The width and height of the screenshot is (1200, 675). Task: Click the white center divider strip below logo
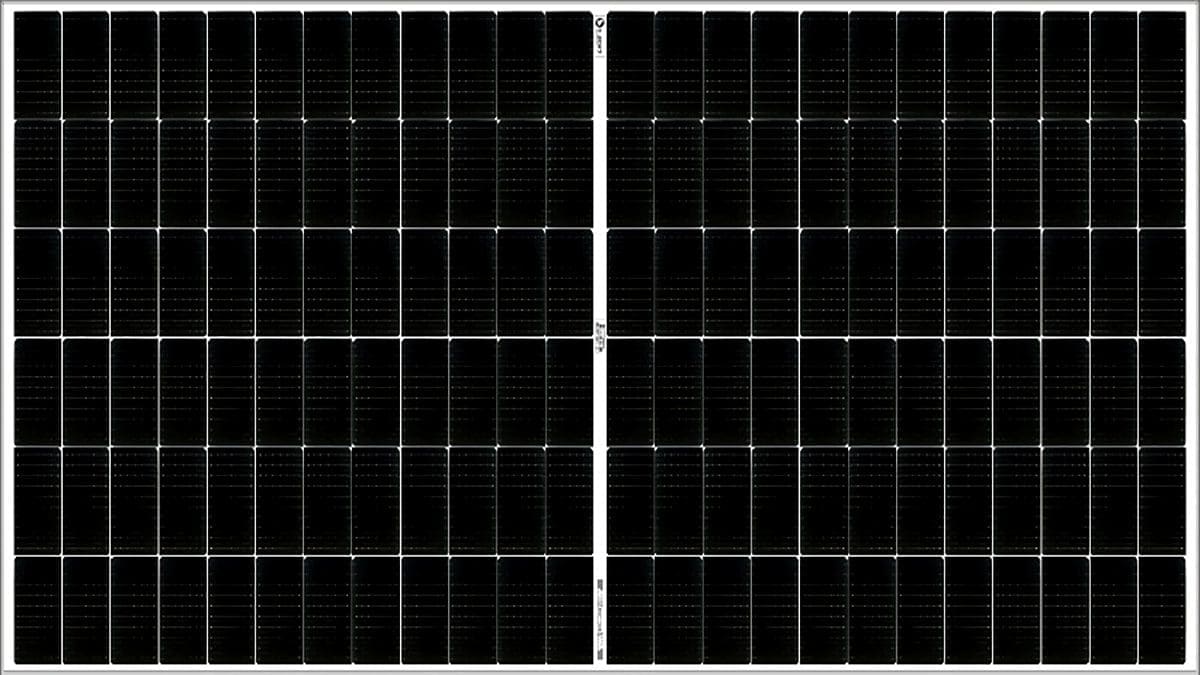click(600, 180)
